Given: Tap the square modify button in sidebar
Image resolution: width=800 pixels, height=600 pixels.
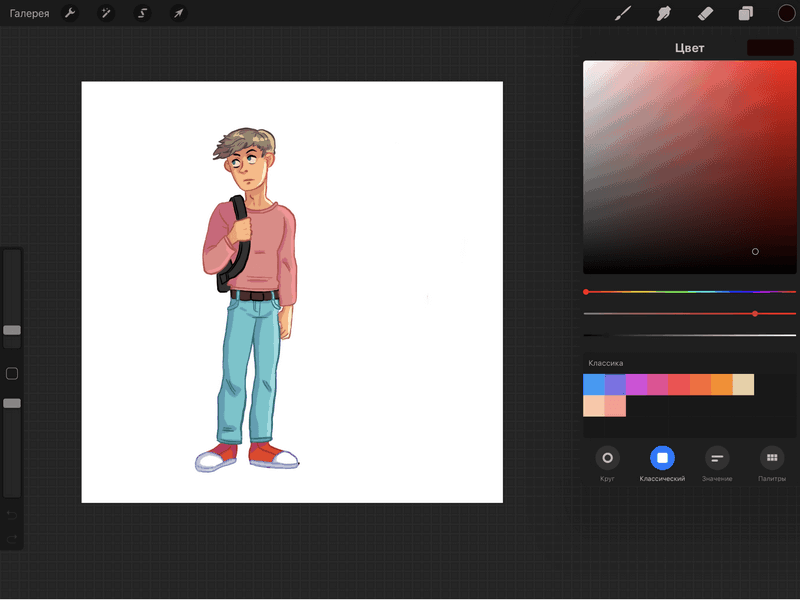Looking at the screenshot, I should 12,374.
